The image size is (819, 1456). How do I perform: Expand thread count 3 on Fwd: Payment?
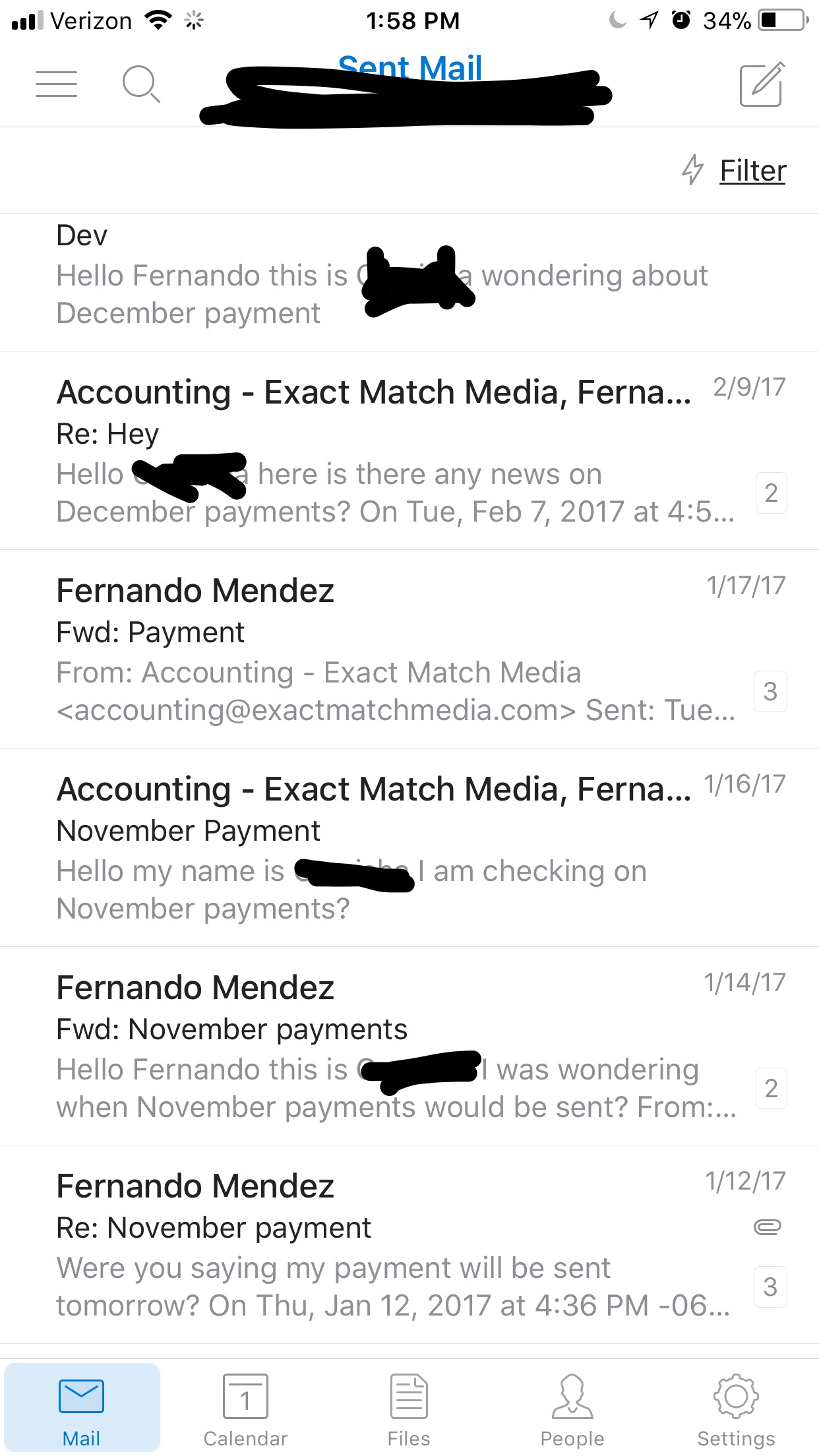(771, 691)
